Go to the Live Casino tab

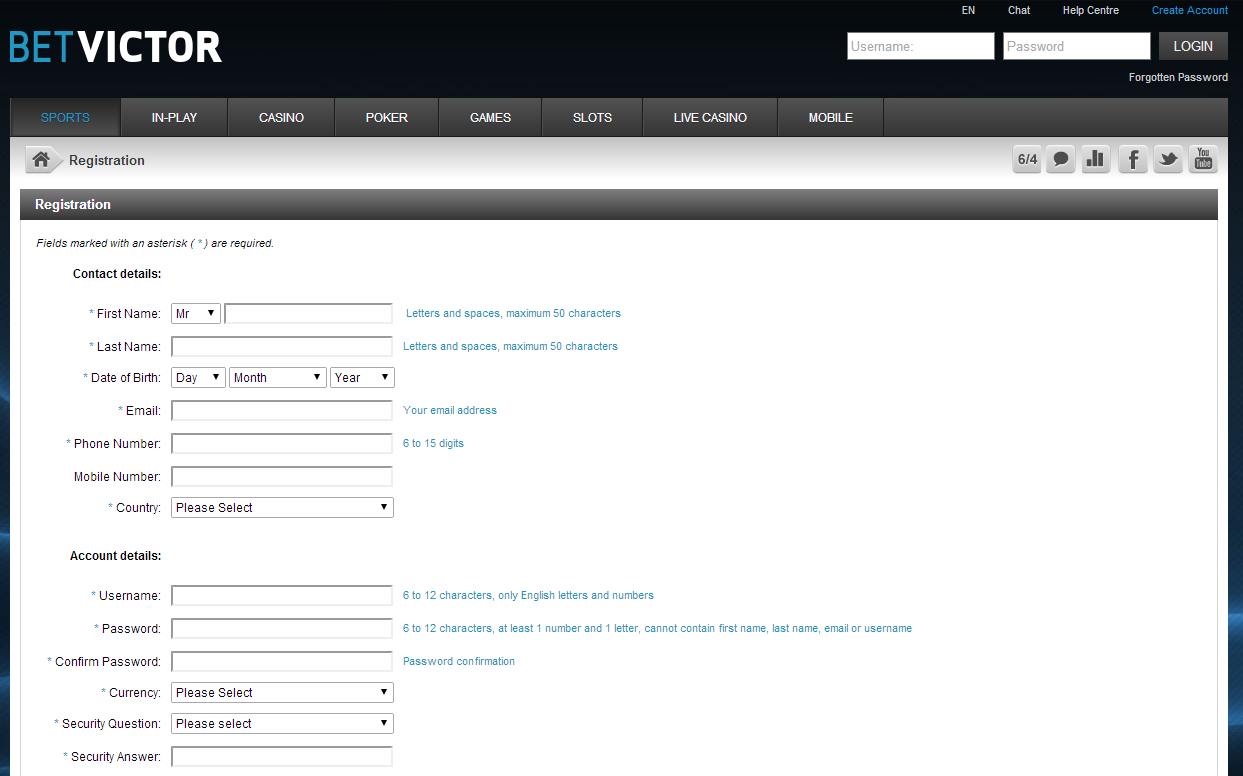(x=710, y=118)
